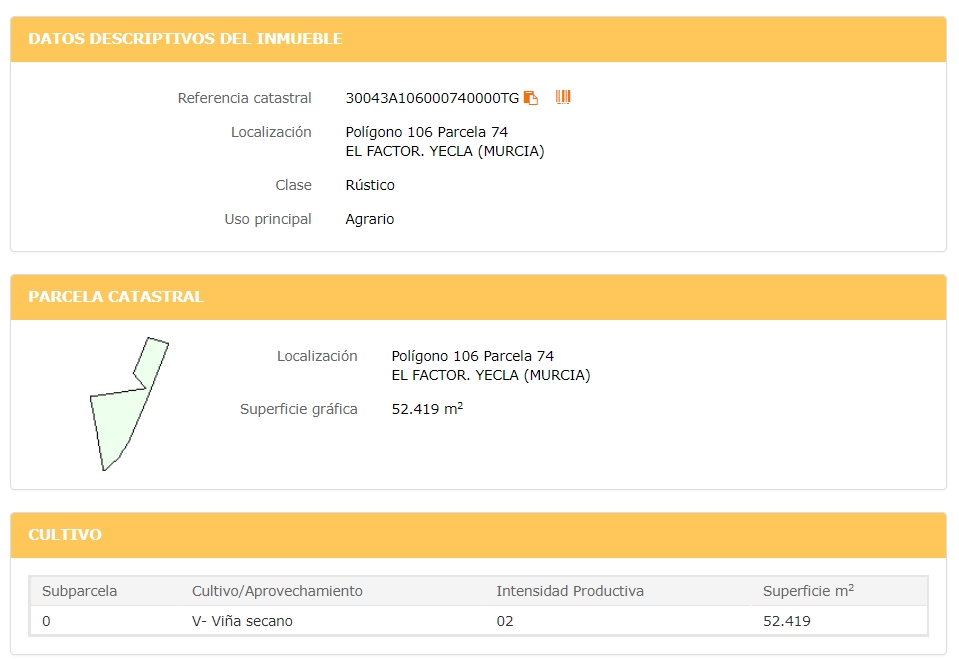
Task: Sort by 'Cultivo/Aprovechamiento' column header
Action: (x=277, y=591)
